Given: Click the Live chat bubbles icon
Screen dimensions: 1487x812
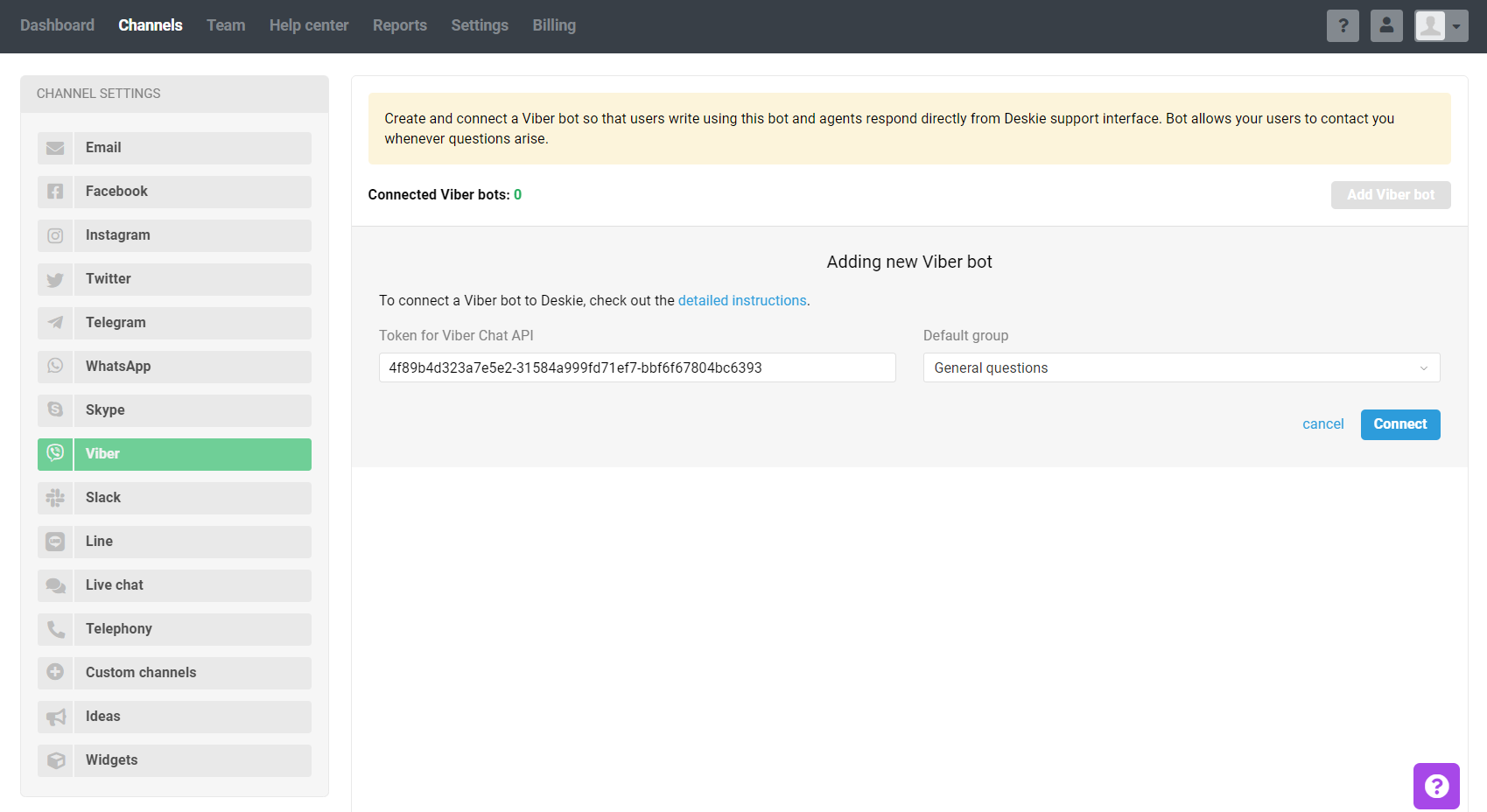Looking at the screenshot, I should 55,585.
